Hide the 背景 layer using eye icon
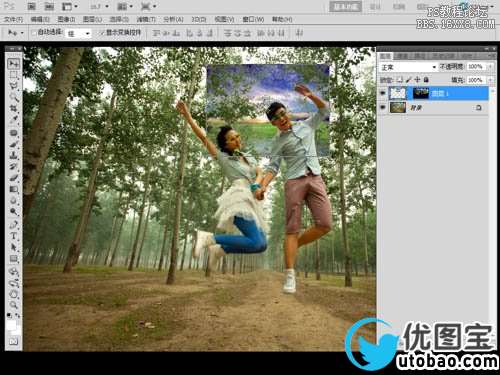The image size is (500, 375). tap(383, 107)
